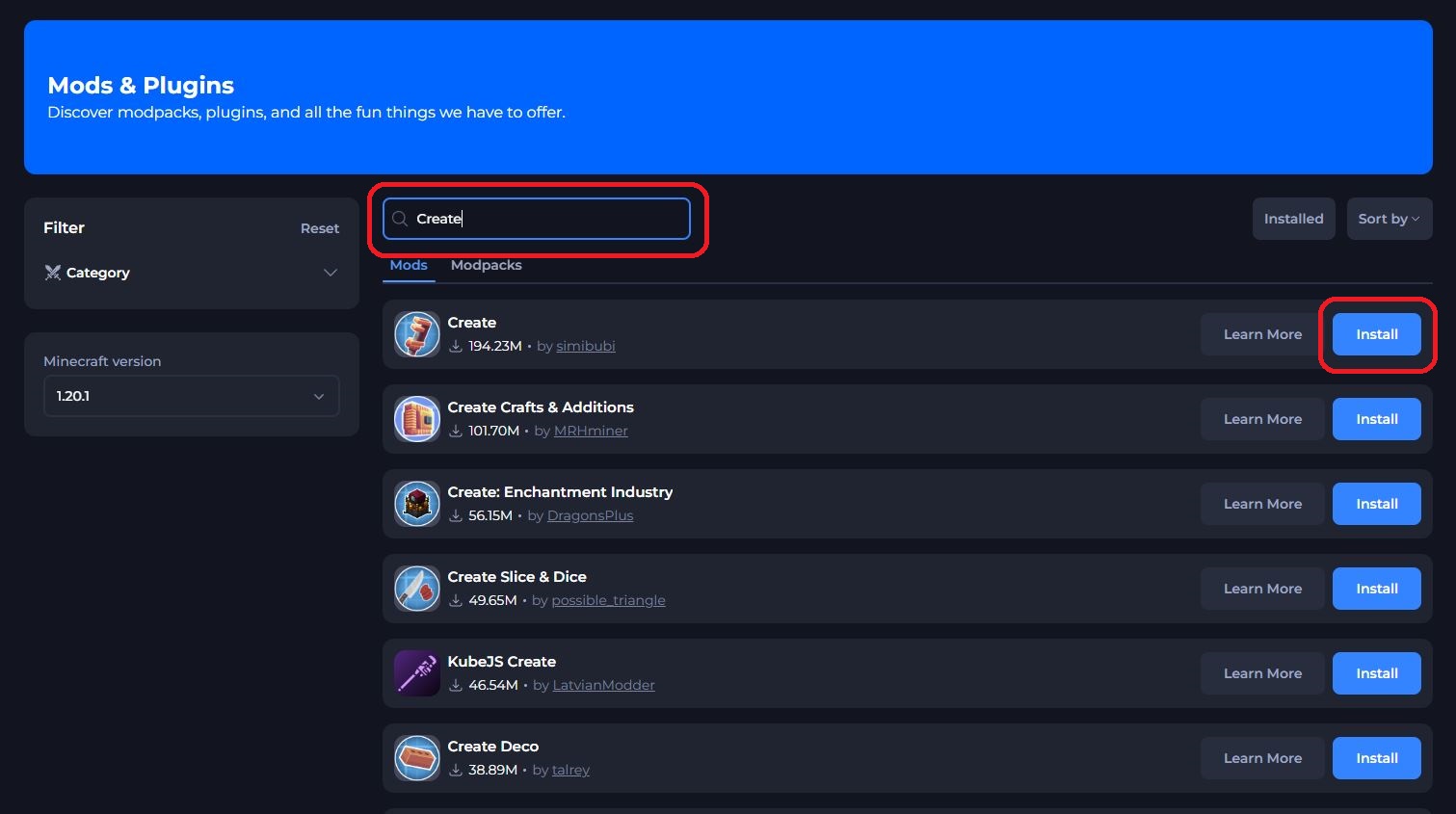Expand the Category filter chevron
This screenshot has width=1456, height=814.
(x=331, y=273)
